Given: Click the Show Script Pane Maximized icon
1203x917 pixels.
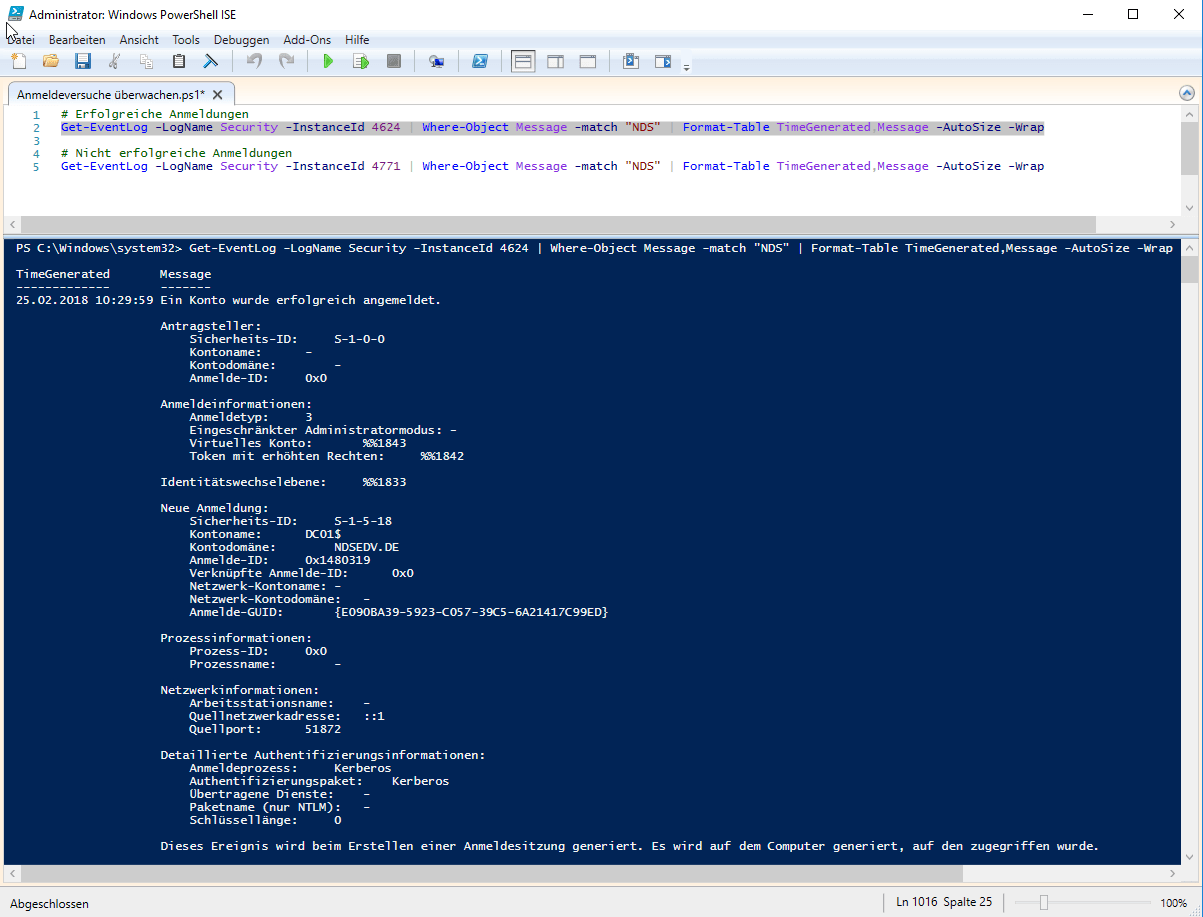Looking at the screenshot, I should (x=587, y=61).
